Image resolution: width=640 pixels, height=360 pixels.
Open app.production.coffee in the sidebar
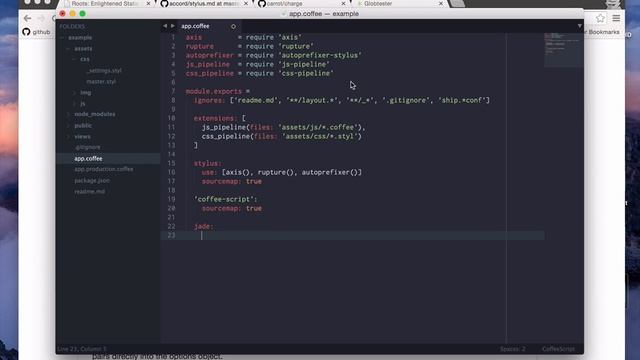(x=104, y=169)
